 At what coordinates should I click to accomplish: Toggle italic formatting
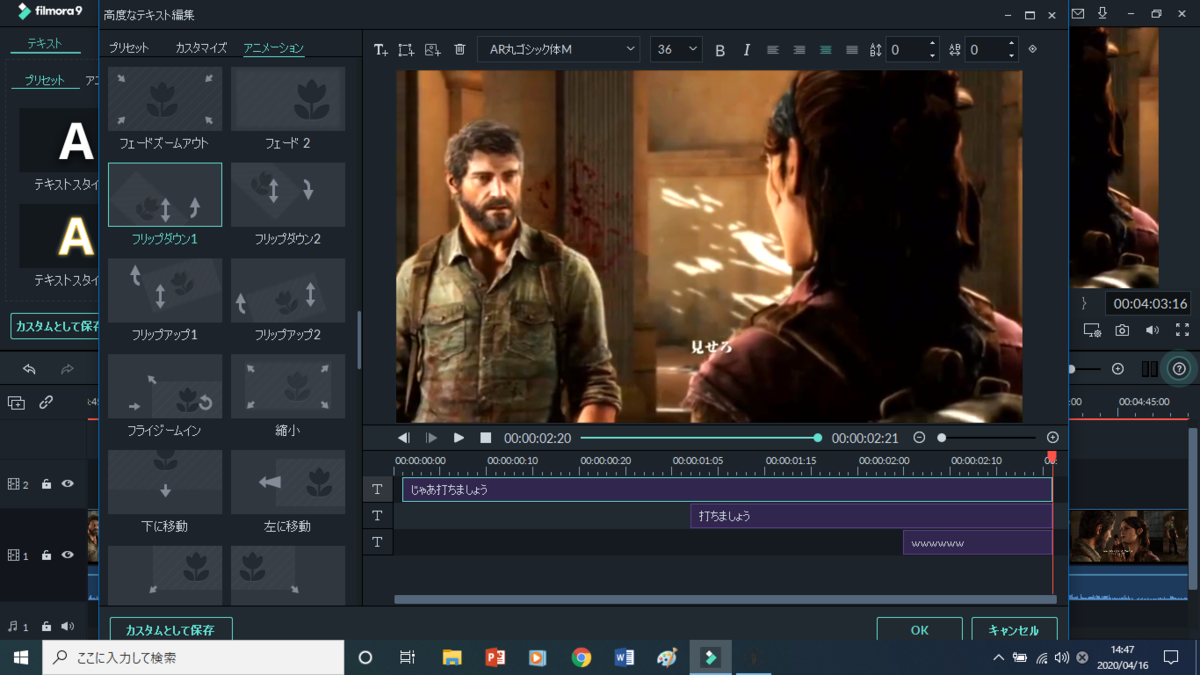746,50
